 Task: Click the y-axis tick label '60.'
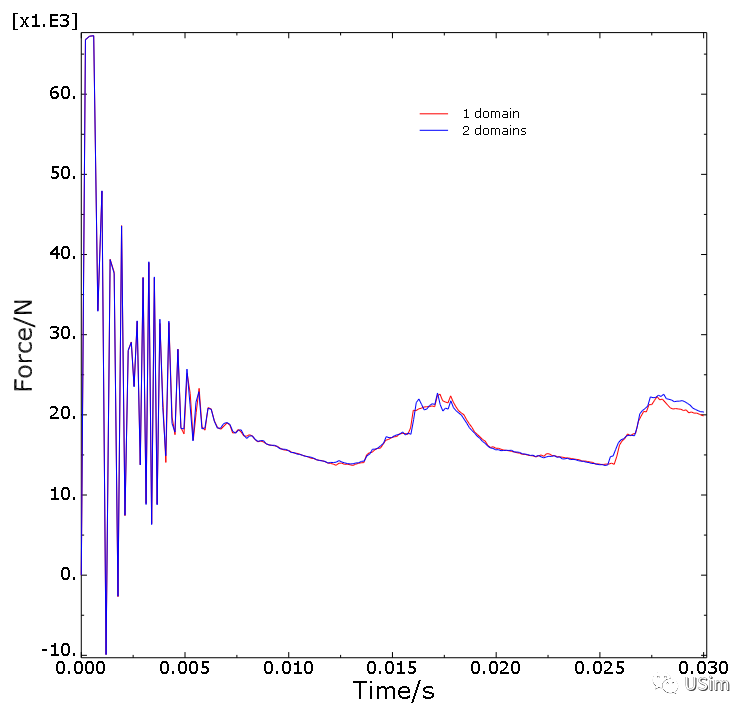pos(63,93)
